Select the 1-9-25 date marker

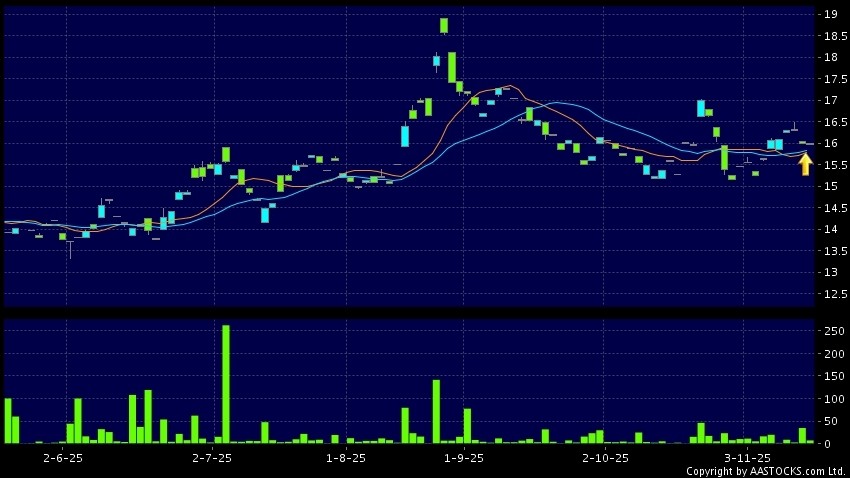tap(463, 458)
